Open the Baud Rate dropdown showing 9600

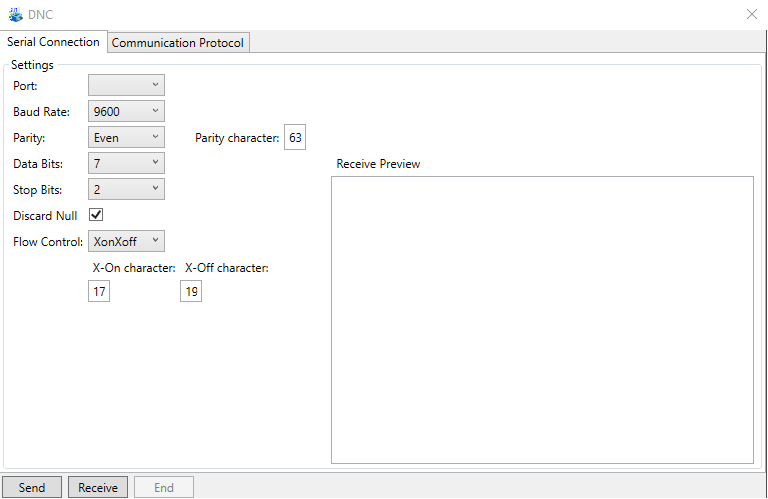click(x=126, y=111)
